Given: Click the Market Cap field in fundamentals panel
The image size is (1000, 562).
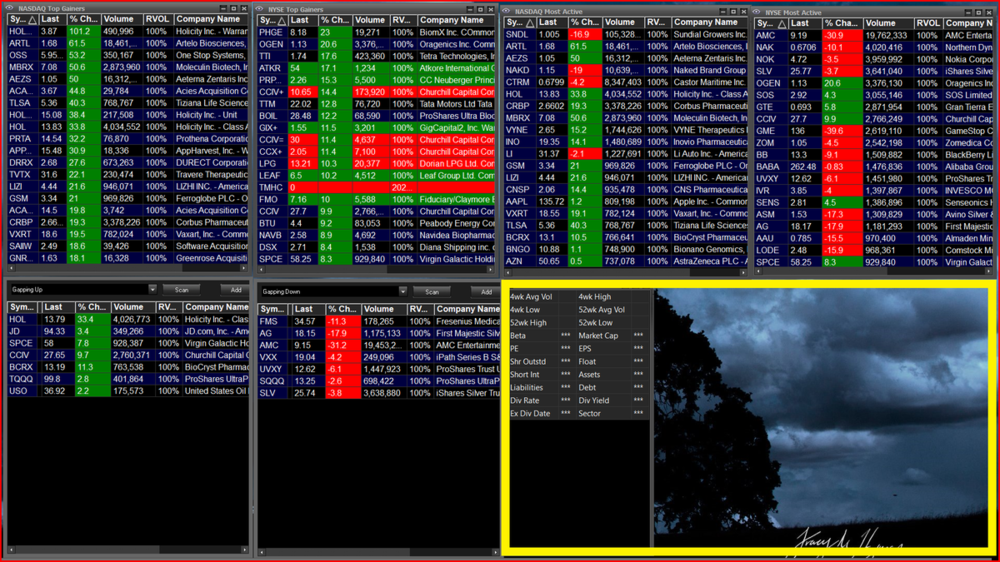Looking at the screenshot, I should point(611,336).
